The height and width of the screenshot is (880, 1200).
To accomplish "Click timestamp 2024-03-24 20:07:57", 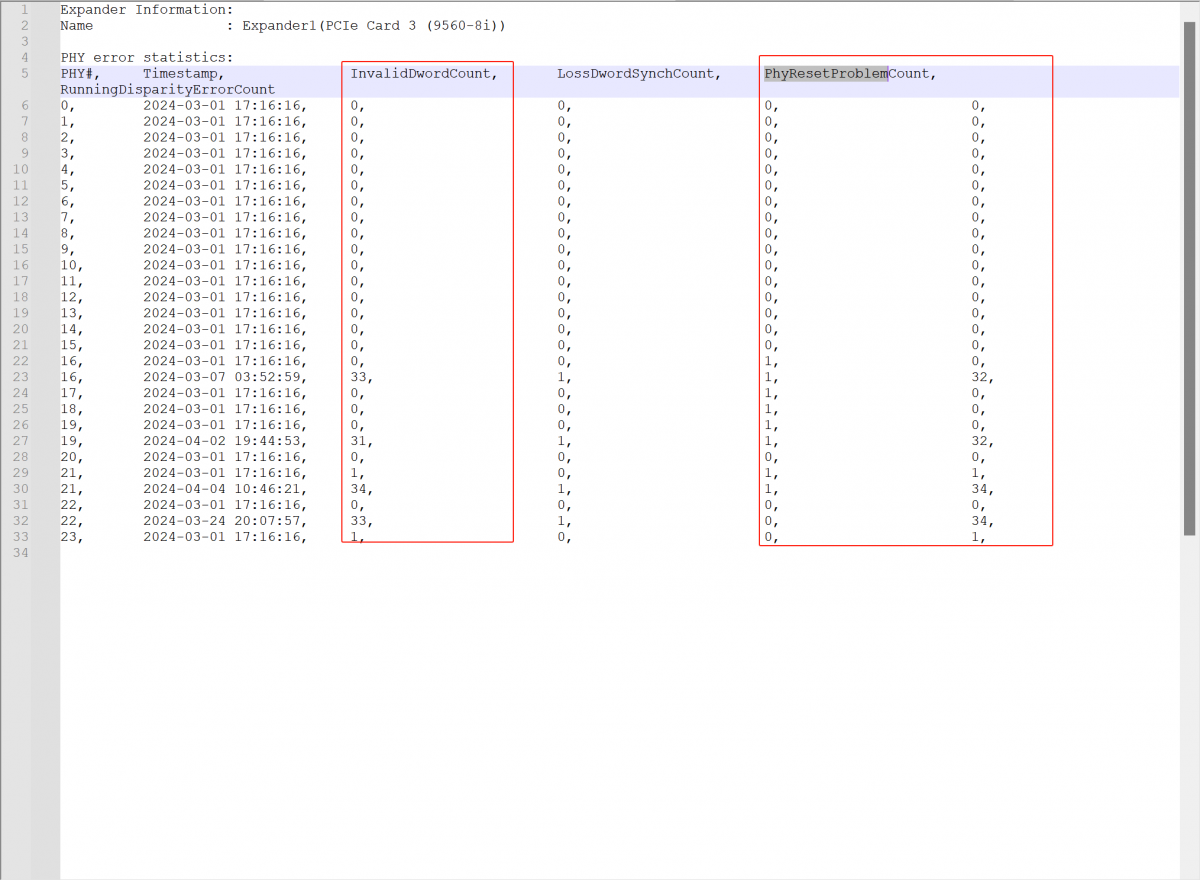I will pos(224,521).
